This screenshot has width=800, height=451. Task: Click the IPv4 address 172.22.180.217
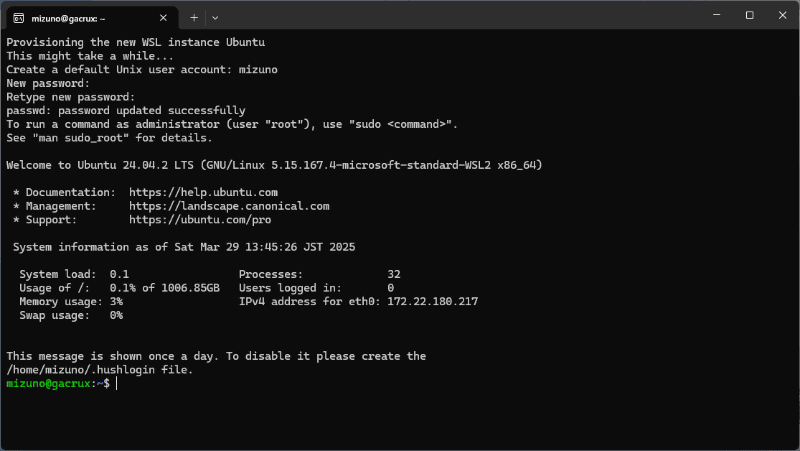tap(432, 302)
